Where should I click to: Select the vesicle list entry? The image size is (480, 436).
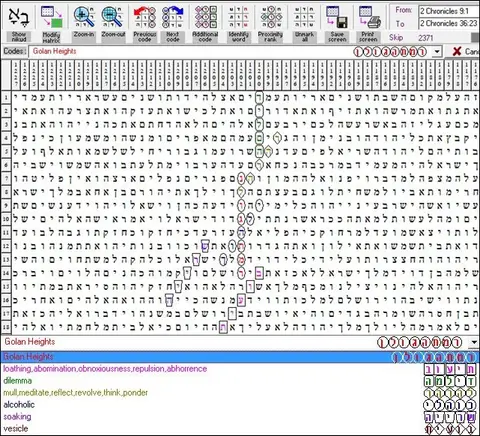16,428
